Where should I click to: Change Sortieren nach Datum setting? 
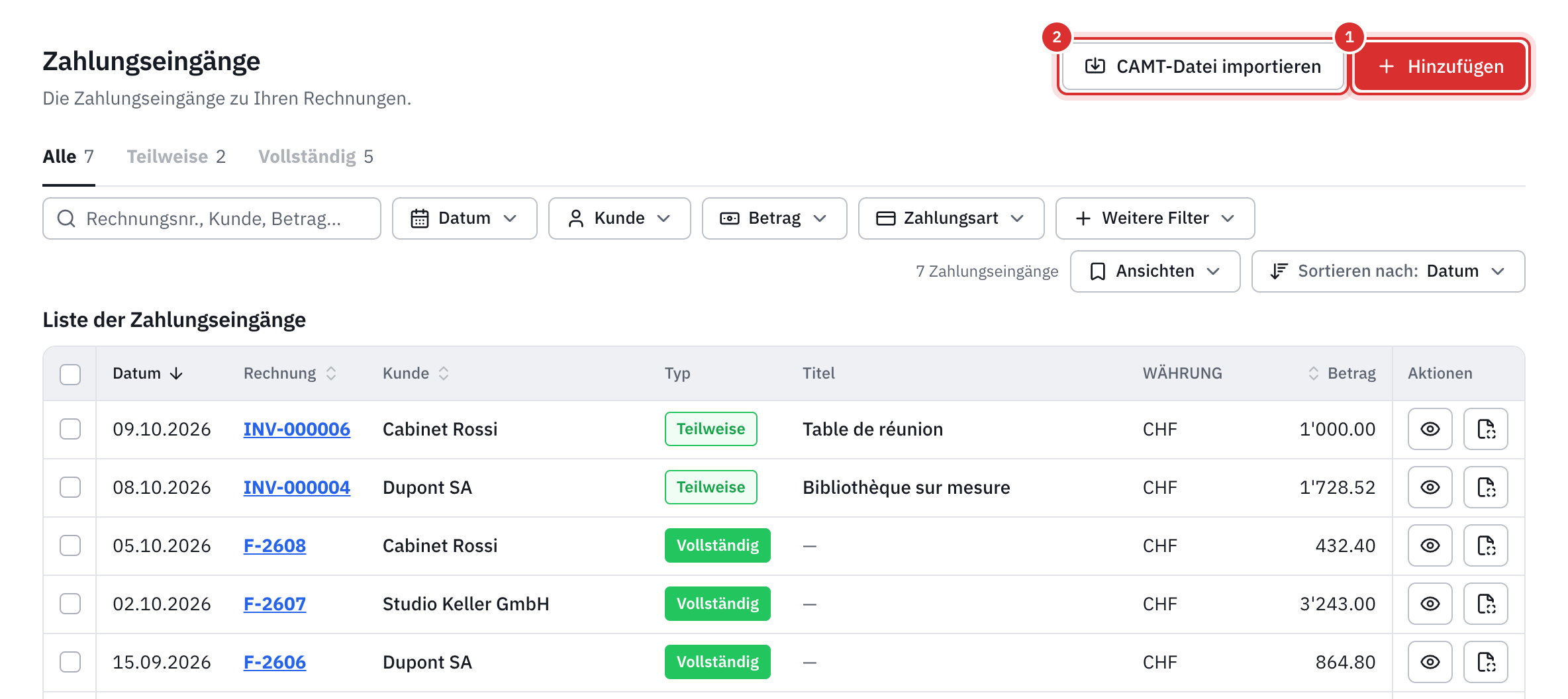point(1388,271)
